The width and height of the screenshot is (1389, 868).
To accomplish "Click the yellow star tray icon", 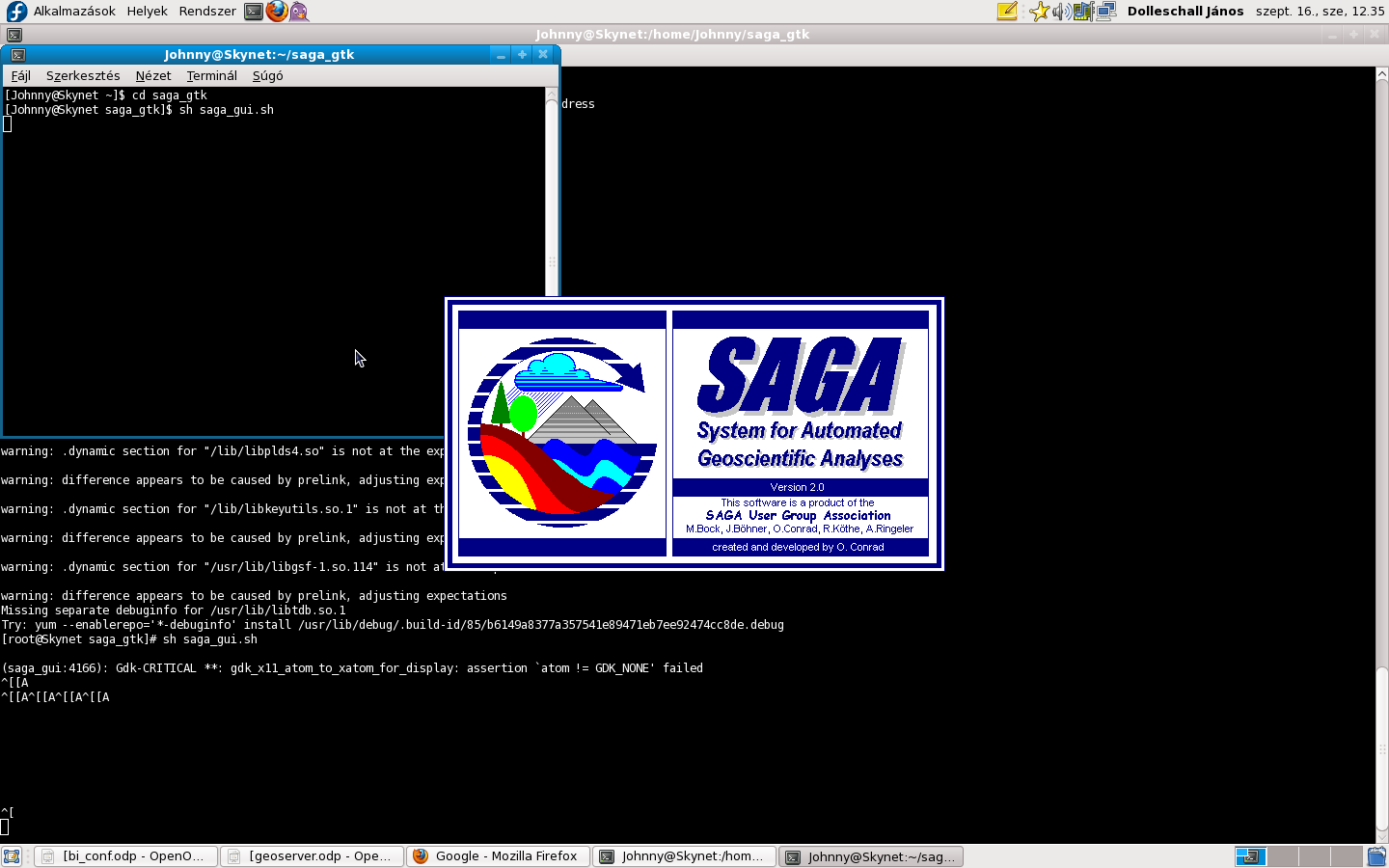I will (1039, 11).
